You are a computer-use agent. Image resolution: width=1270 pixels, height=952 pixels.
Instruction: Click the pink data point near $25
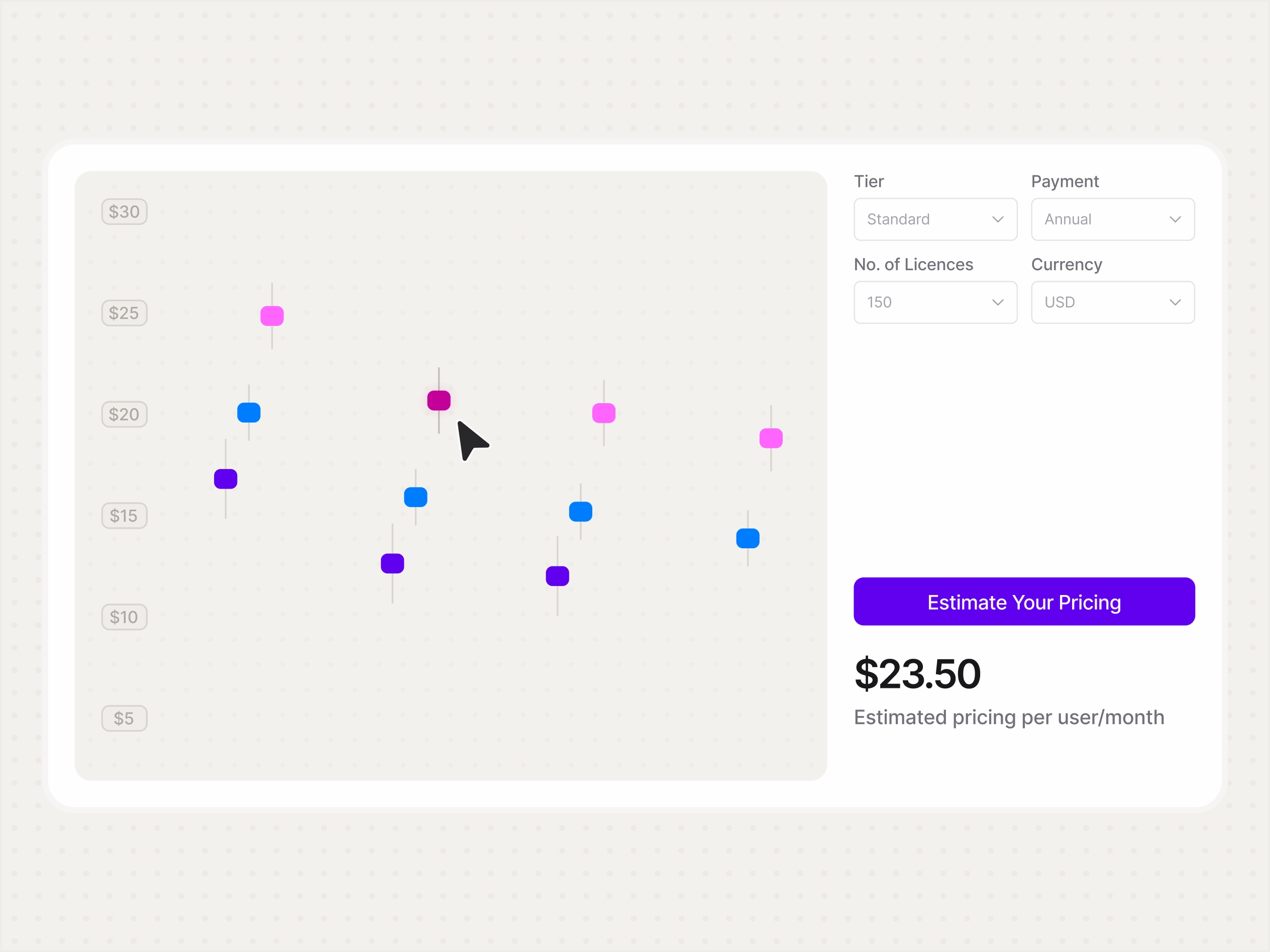pos(272,316)
